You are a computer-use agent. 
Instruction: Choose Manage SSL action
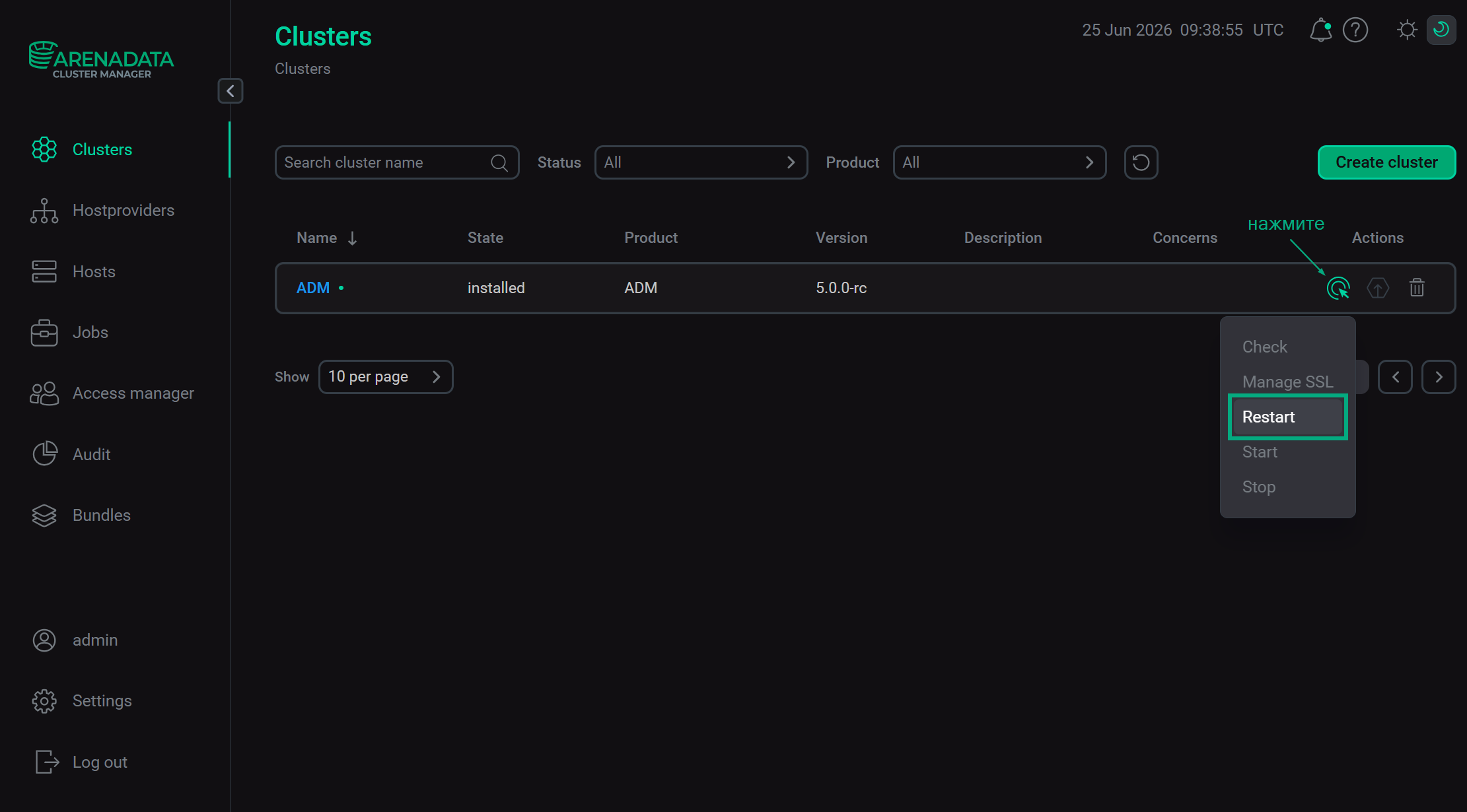(x=1287, y=382)
